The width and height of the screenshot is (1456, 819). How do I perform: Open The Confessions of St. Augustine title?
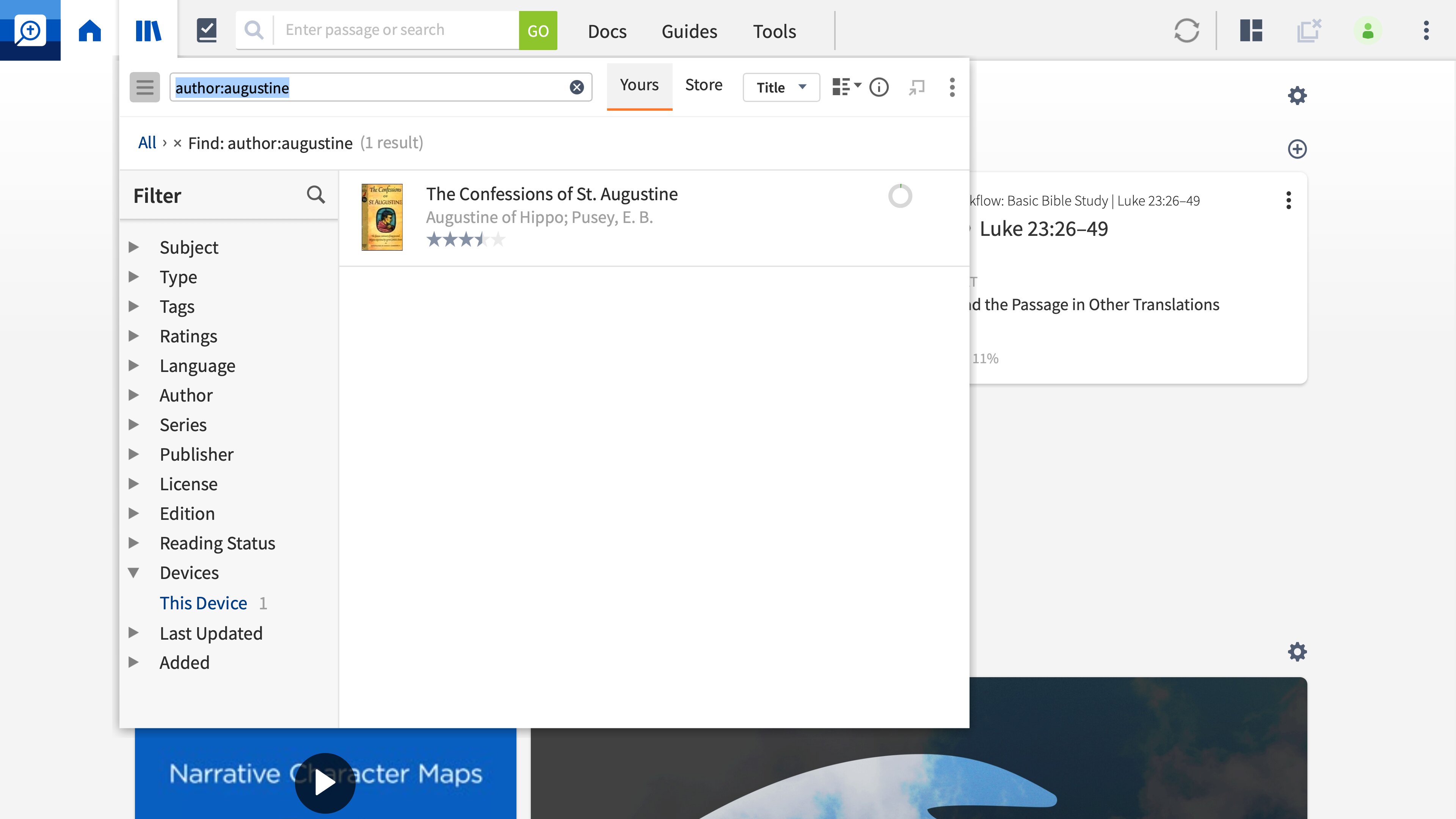click(x=552, y=194)
